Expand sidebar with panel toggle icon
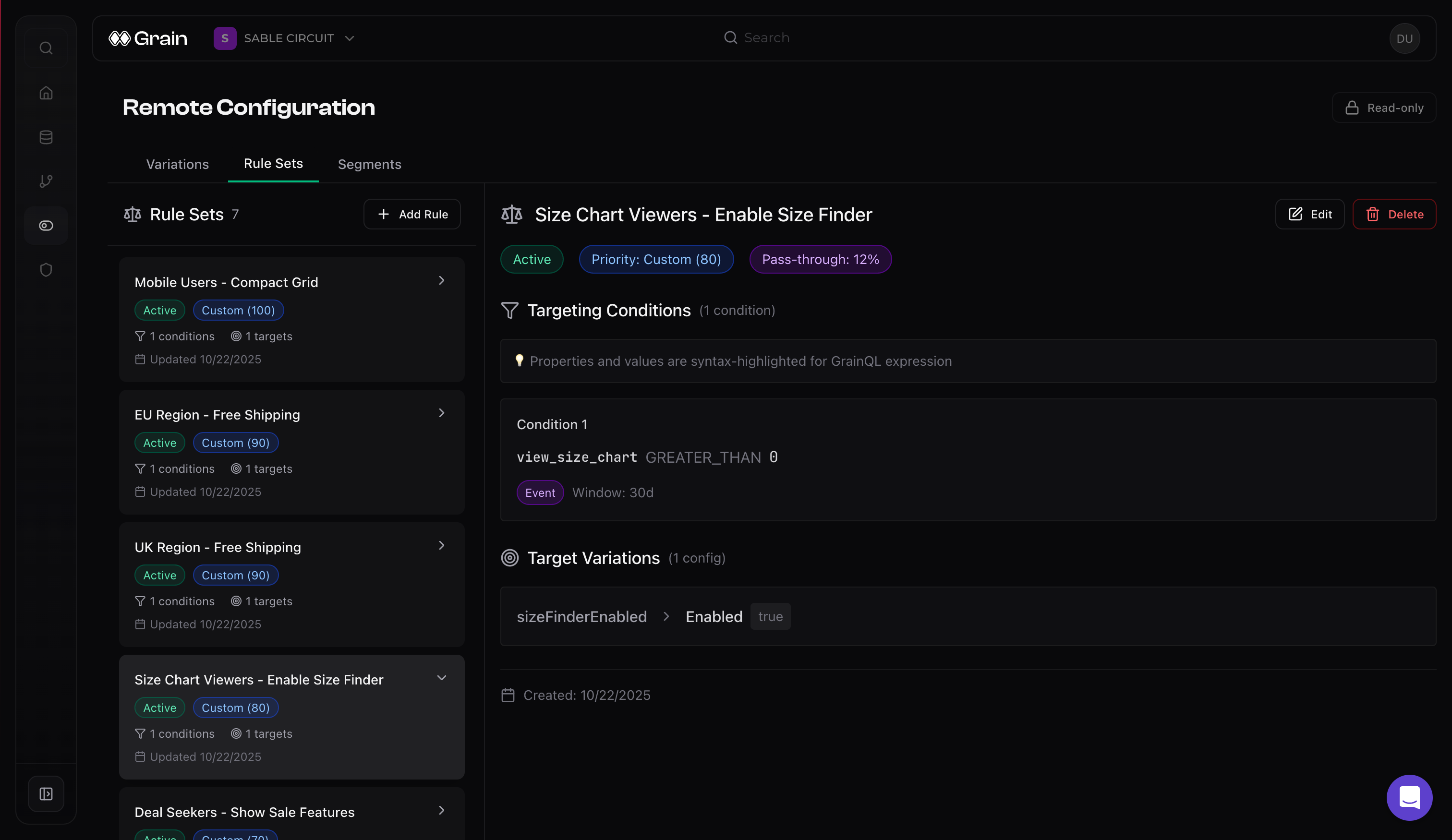 (x=46, y=794)
